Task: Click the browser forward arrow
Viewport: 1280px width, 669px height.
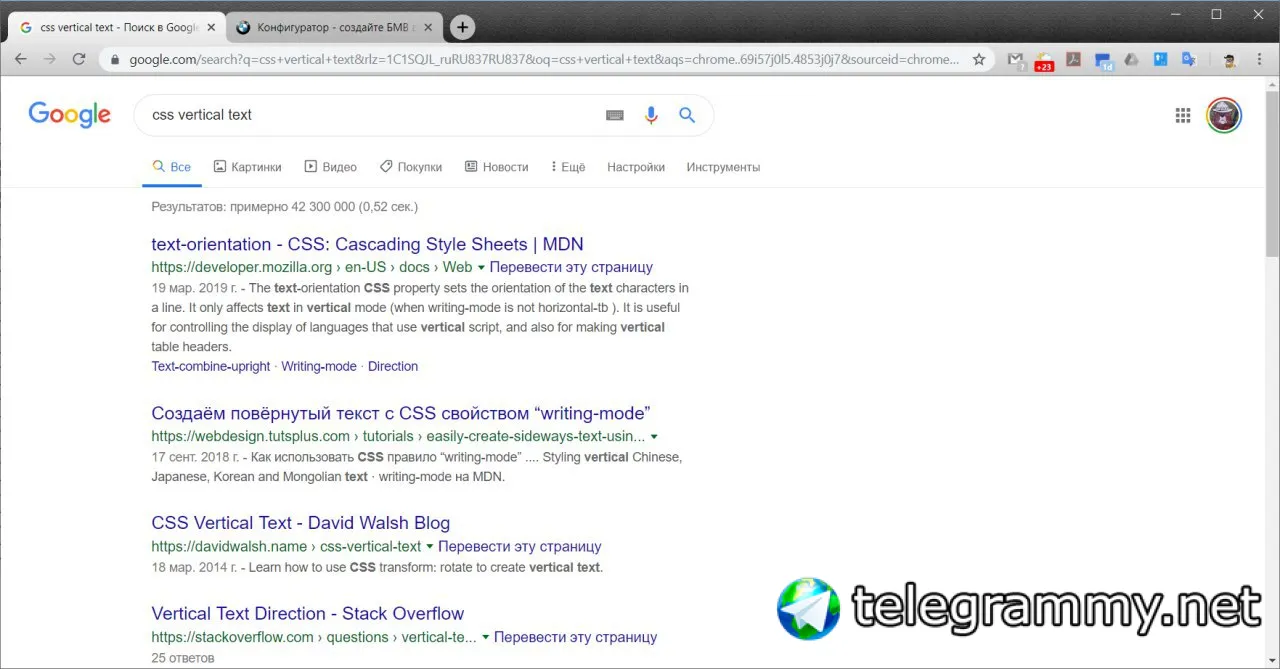Action: click(50, 59)
